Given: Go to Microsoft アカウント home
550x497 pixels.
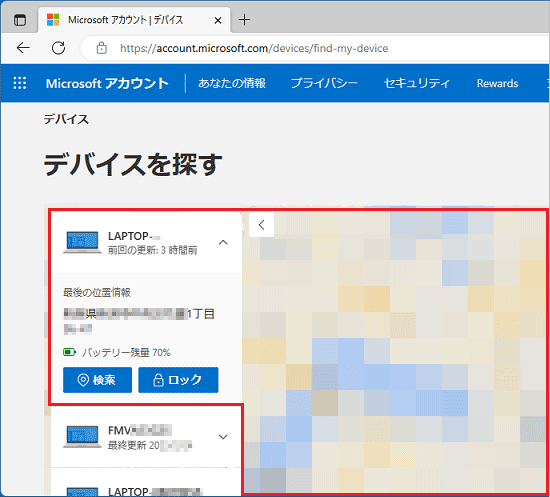Looking at the screenshot, I should coord(107,83).
